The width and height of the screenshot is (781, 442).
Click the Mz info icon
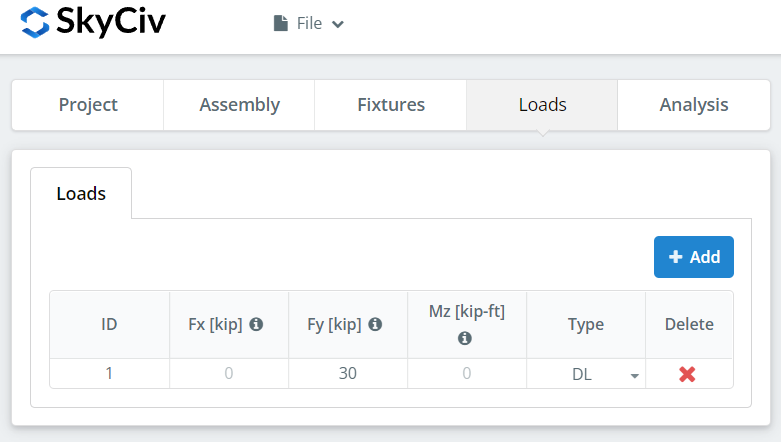[x=465, y=339]
